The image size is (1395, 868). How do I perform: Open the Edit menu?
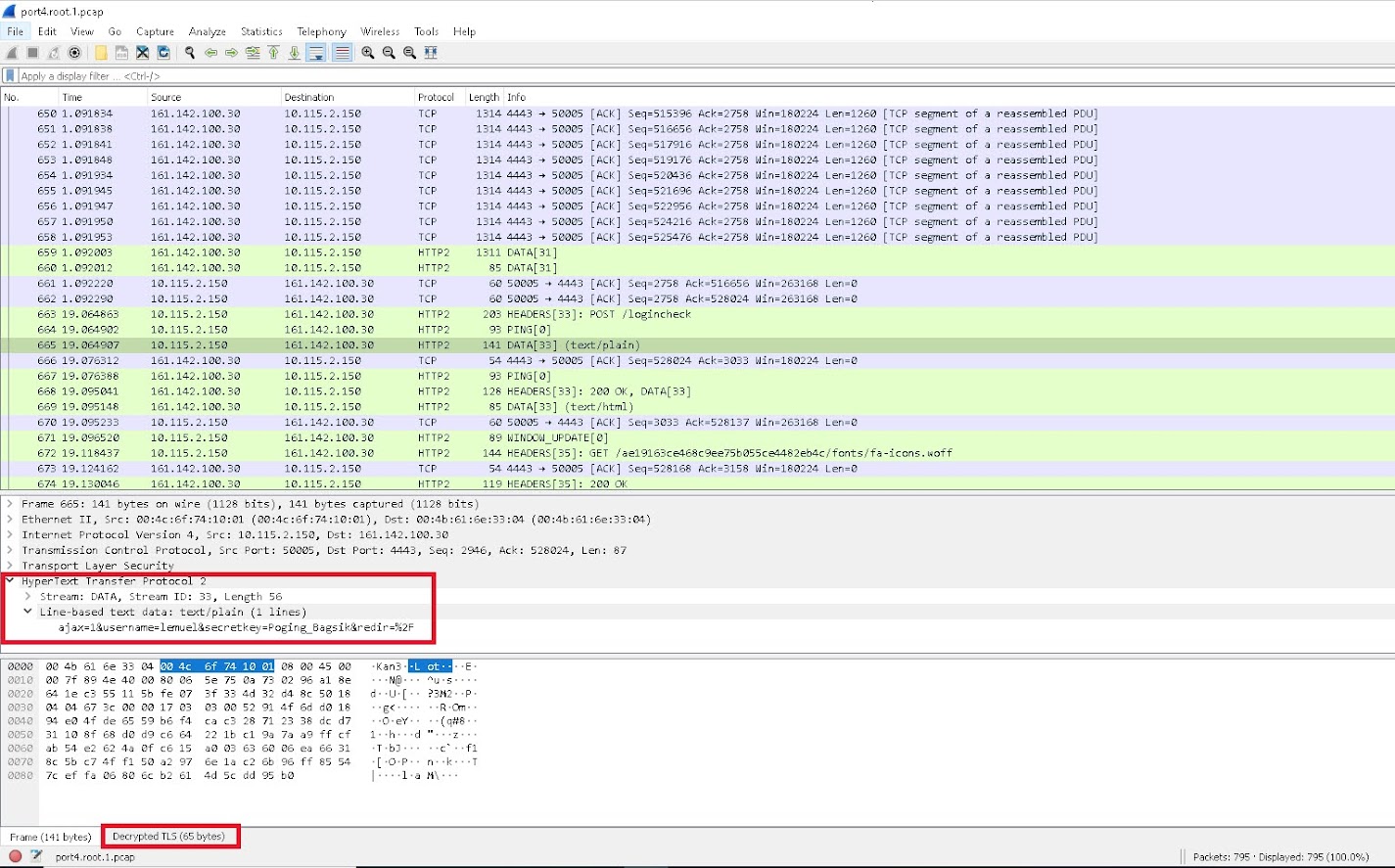pyautogui.click(x=47, y=31)
